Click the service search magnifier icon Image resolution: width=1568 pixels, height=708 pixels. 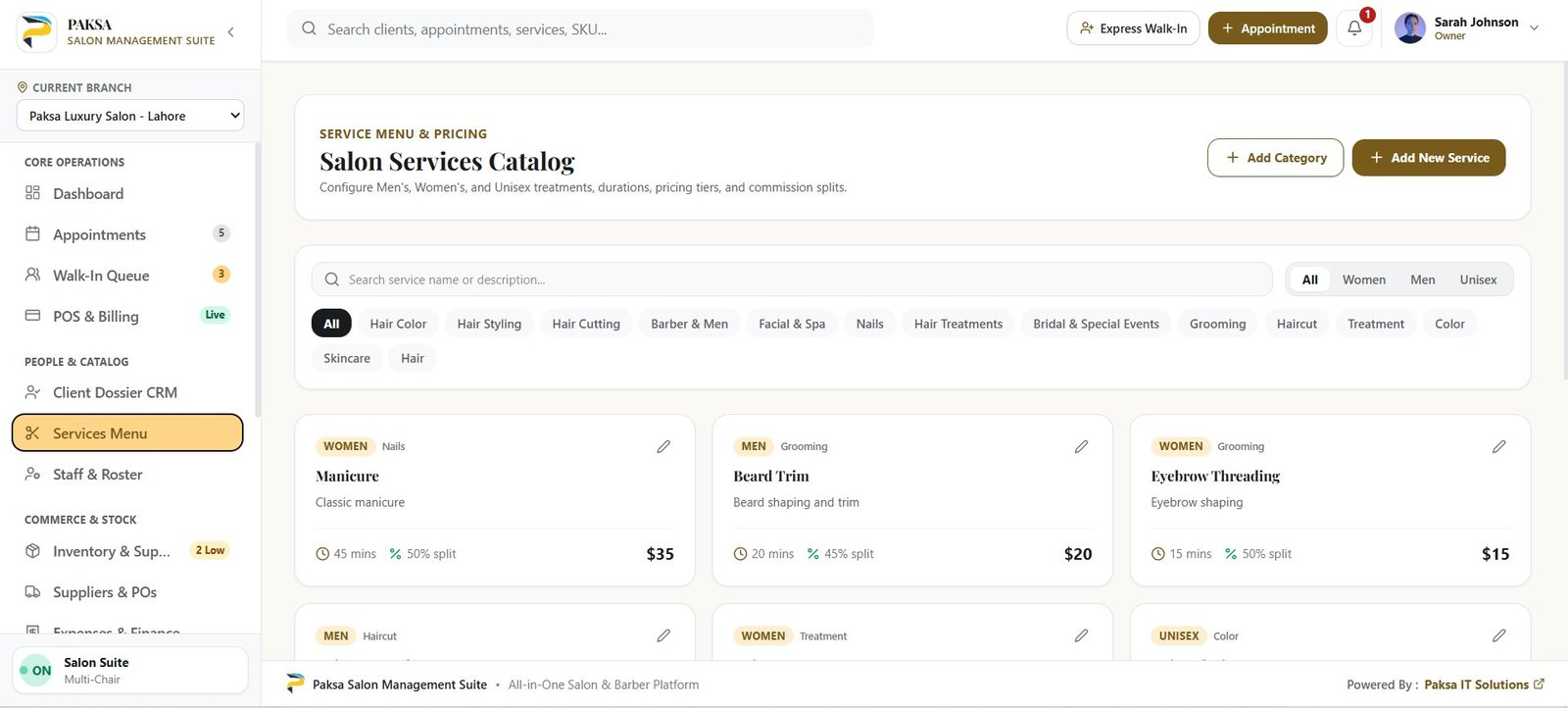point(332,279)
